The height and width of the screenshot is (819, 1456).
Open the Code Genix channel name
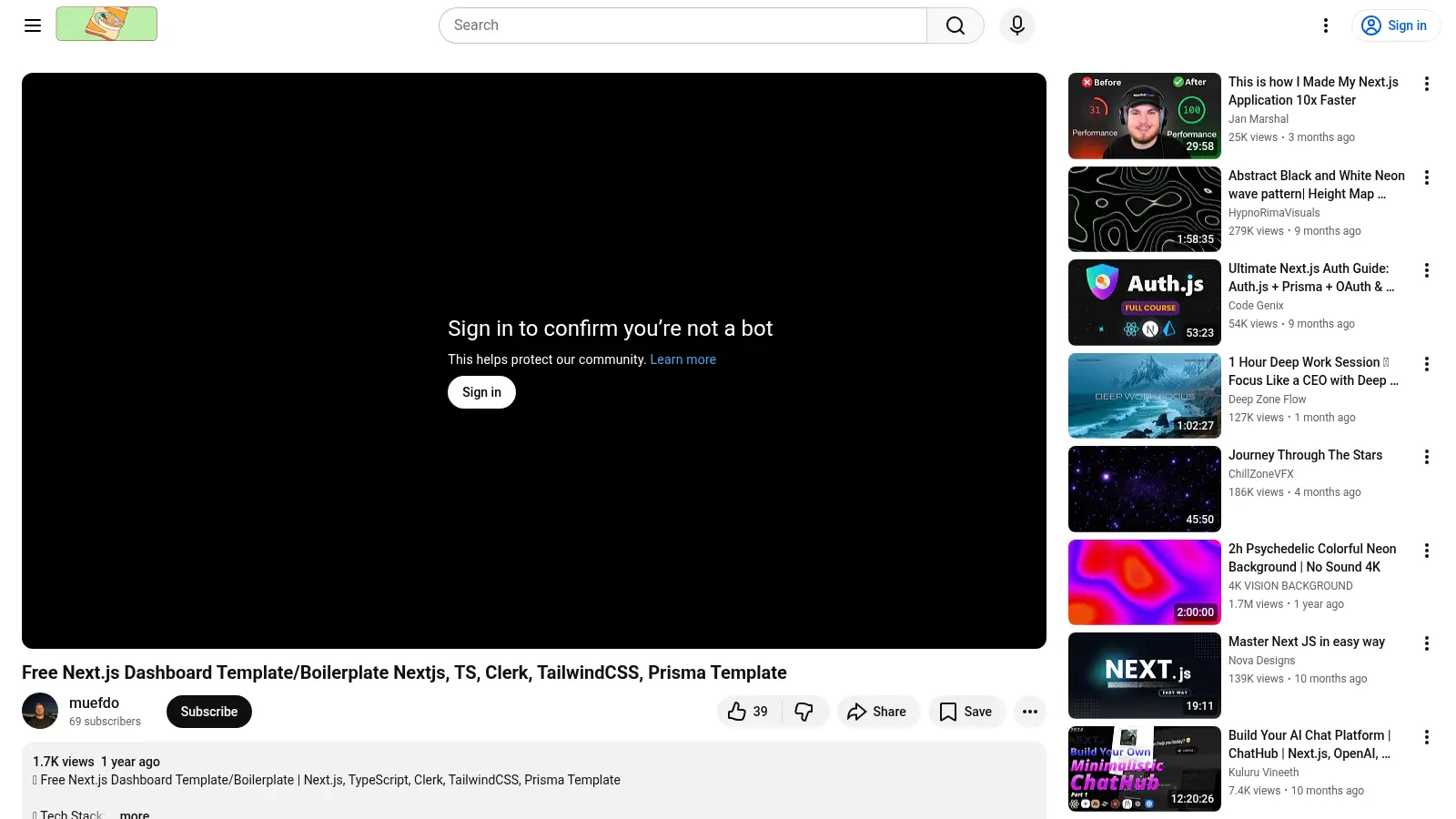point(1256,306)
